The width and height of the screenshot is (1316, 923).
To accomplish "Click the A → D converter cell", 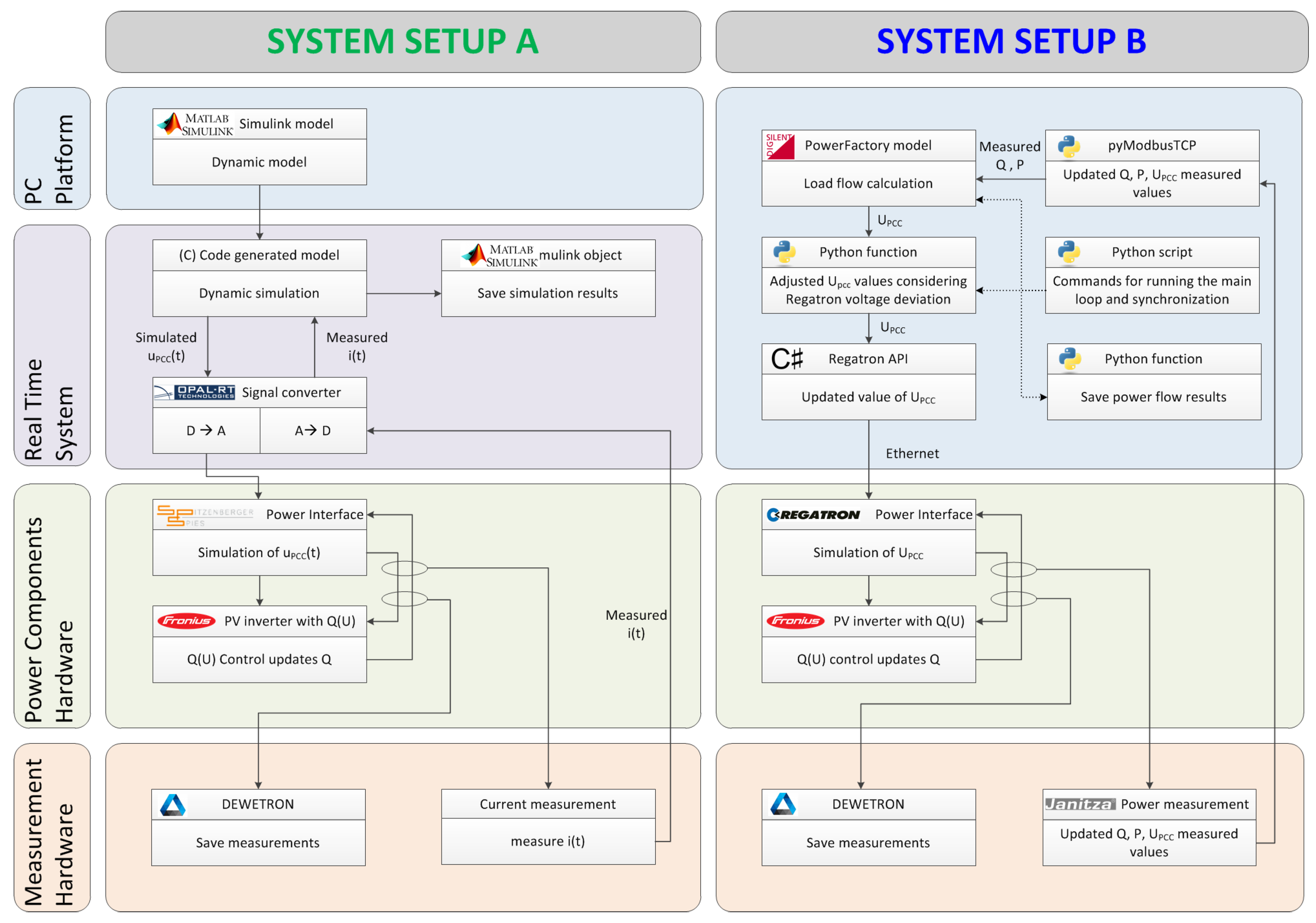I will 313,431.
